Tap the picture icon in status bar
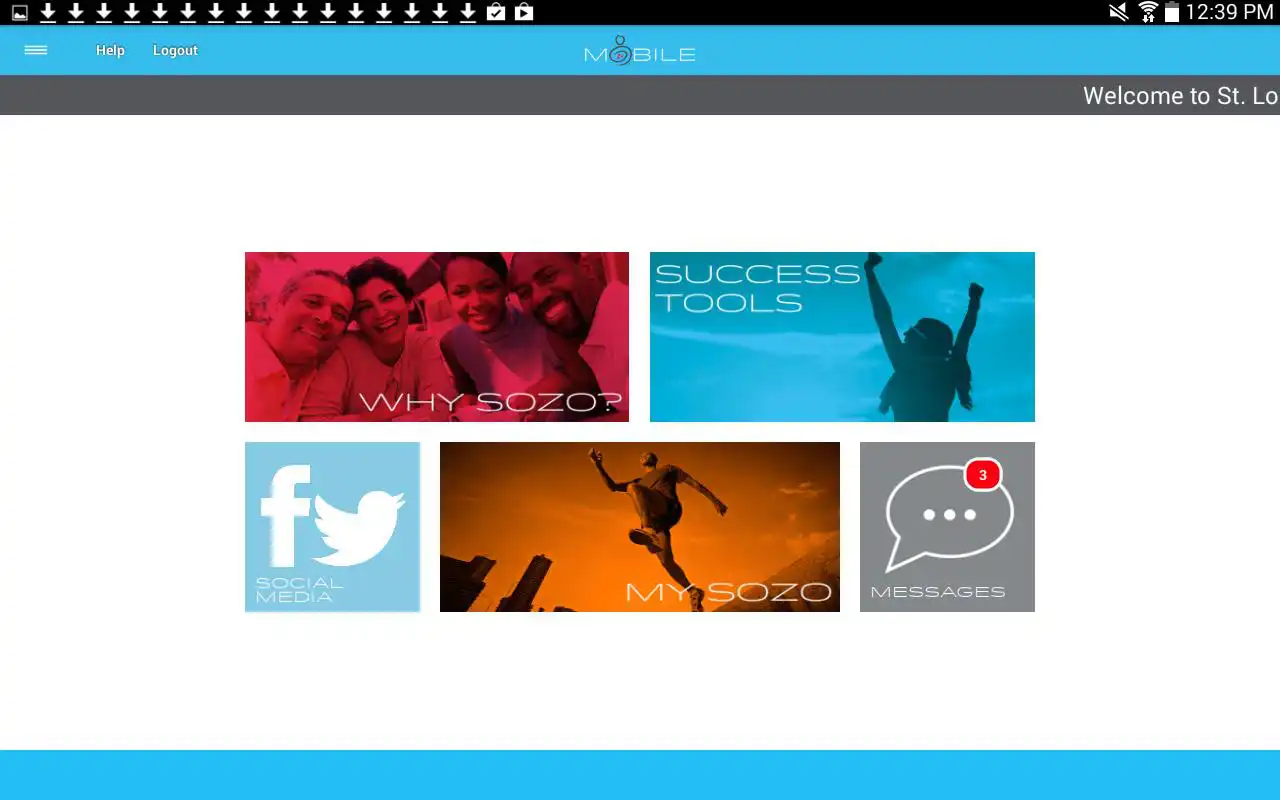 (19, 12)
